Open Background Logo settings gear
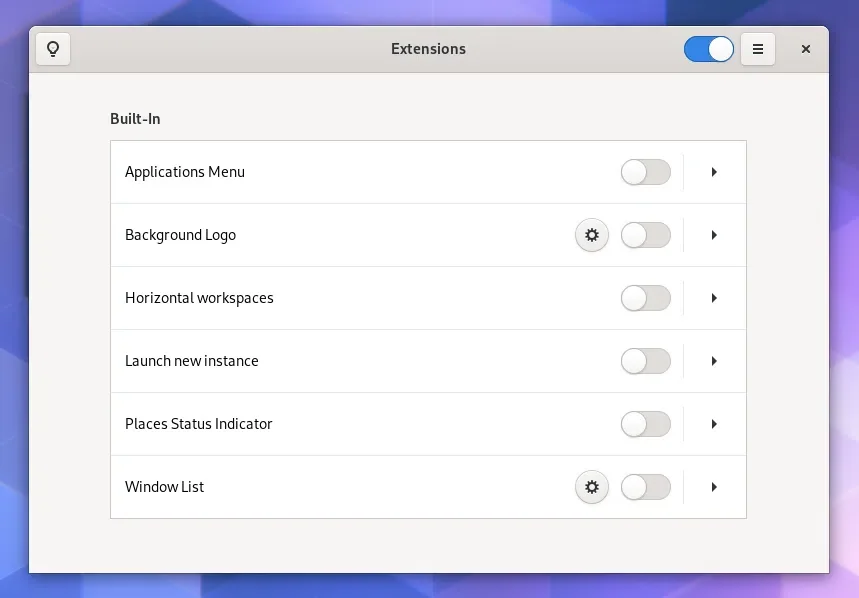Image resolution: width=859 pixels, height=598 pixels. coord(592,235)
